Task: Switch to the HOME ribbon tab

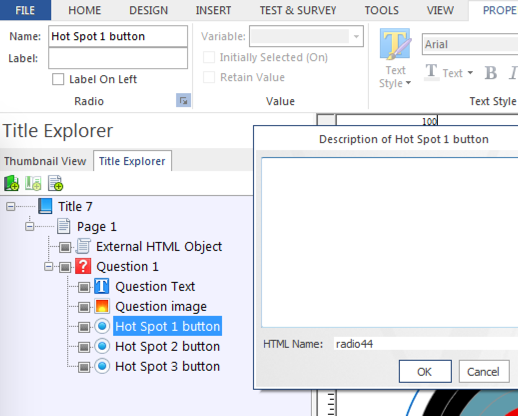Action: [85, 10]
